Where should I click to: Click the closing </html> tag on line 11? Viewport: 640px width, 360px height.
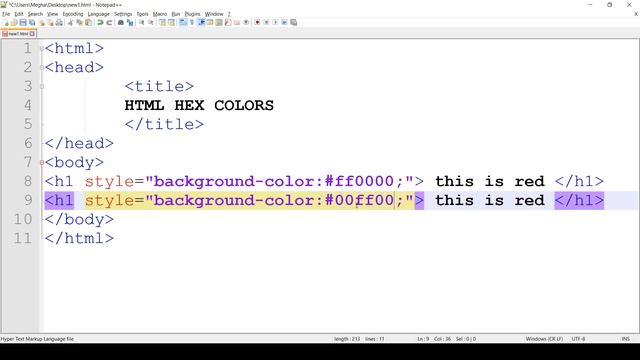[x=79, y=238]
